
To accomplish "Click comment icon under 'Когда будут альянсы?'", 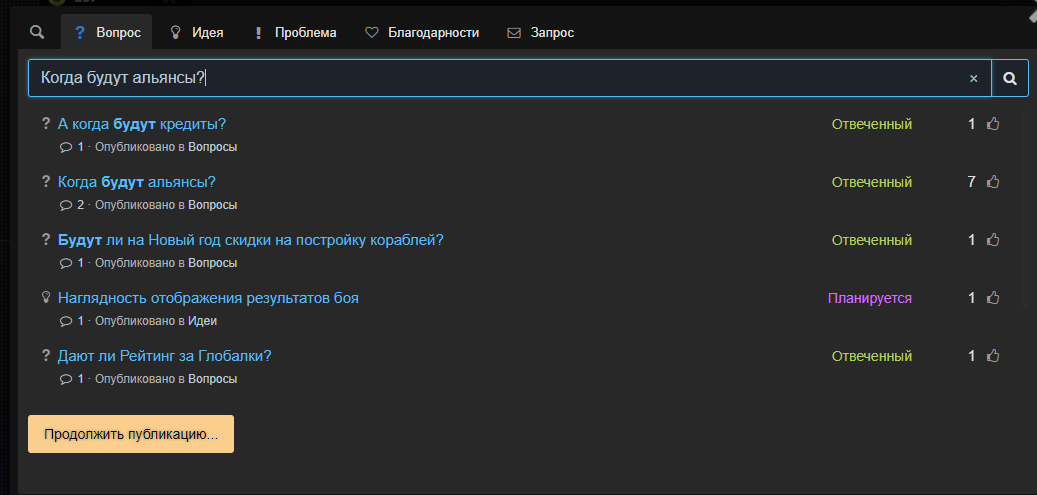I will coord(66,205).
